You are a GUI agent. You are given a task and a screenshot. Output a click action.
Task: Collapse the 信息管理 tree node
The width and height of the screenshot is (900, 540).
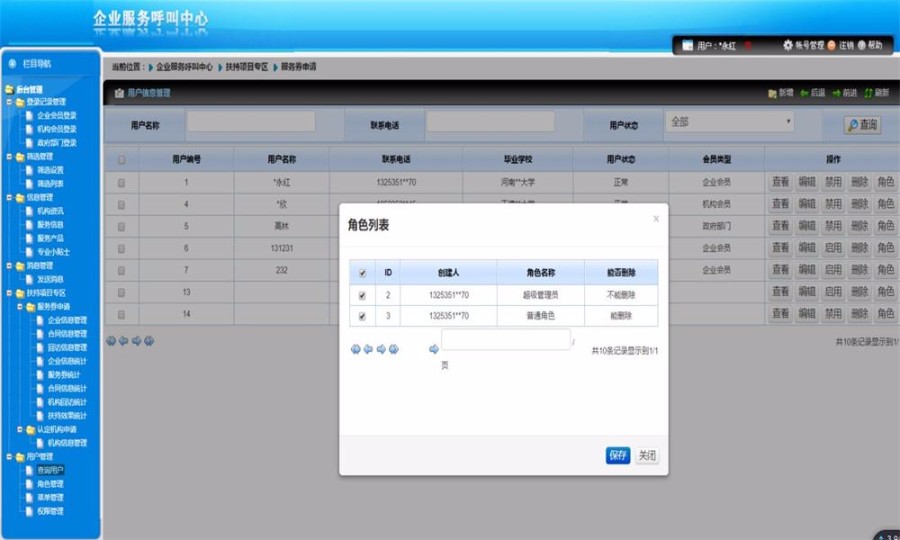pyautogui.click(x=9, y=197)
